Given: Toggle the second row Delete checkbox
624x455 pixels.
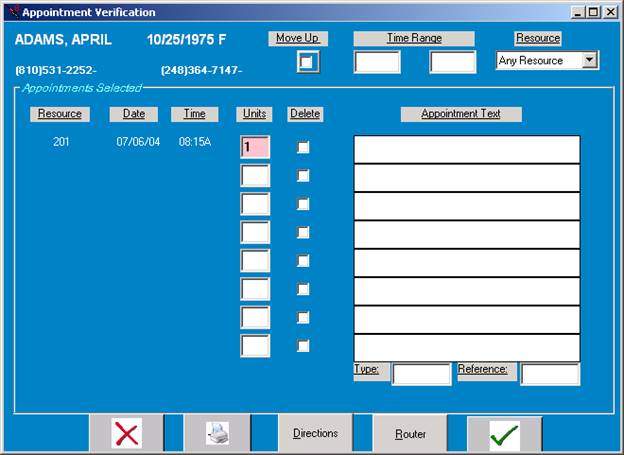Looking at the screenshot, I should click(x=304, y=176).
